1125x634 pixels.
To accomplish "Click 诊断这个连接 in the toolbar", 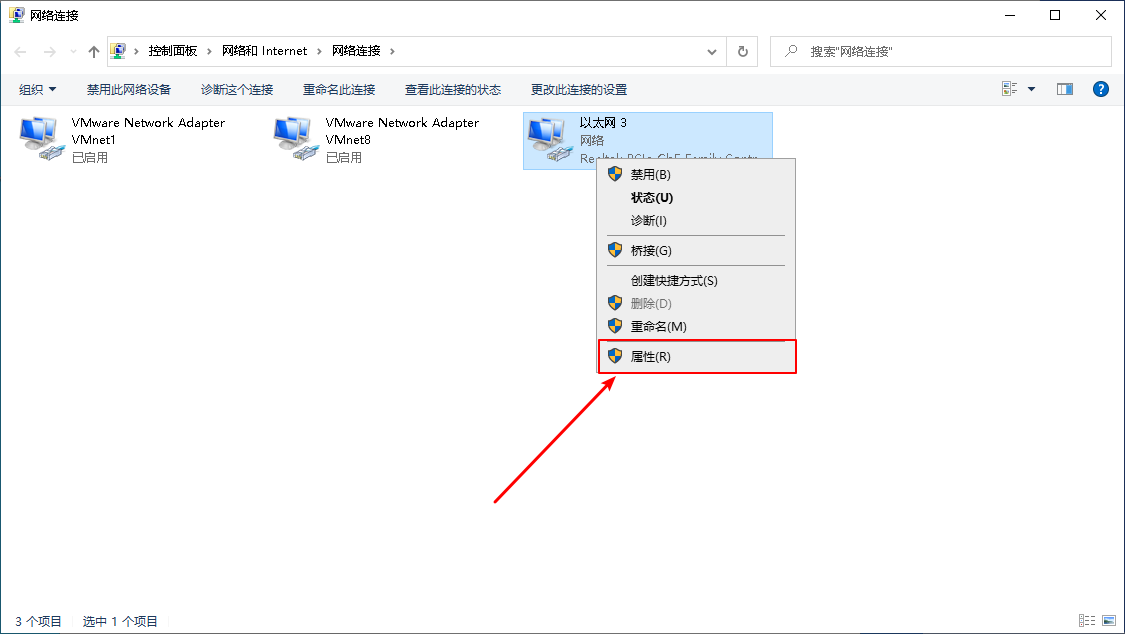I will tap(237, 89).
